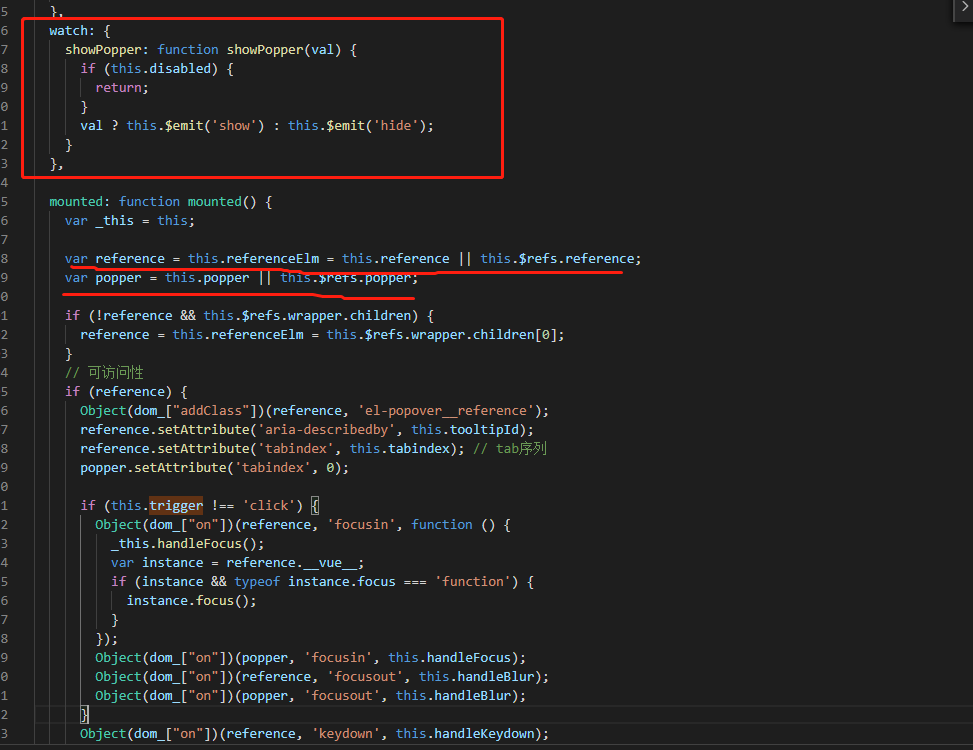The height and width of the screenshot is (750, 973).
Task: Click the "typeof instance.focus === 'function'" line
Action: pos(322,582)
